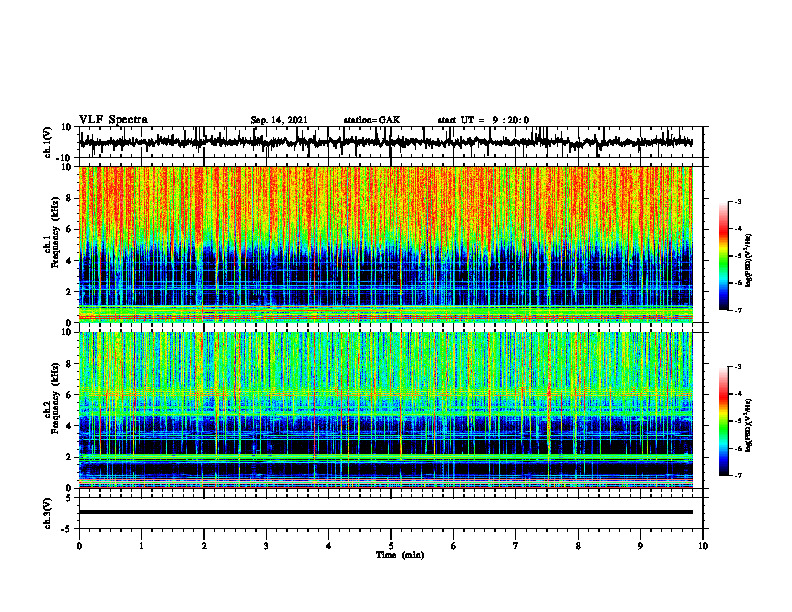The image size is (792, 612).
Task: Click time axis tick label '8'
Action: pyautogui.click(x=578, y=546)
